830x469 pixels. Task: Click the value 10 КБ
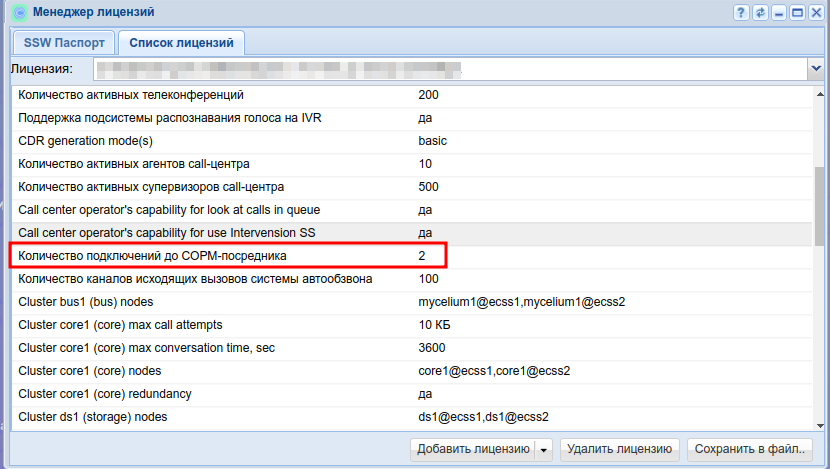point(434,326)
